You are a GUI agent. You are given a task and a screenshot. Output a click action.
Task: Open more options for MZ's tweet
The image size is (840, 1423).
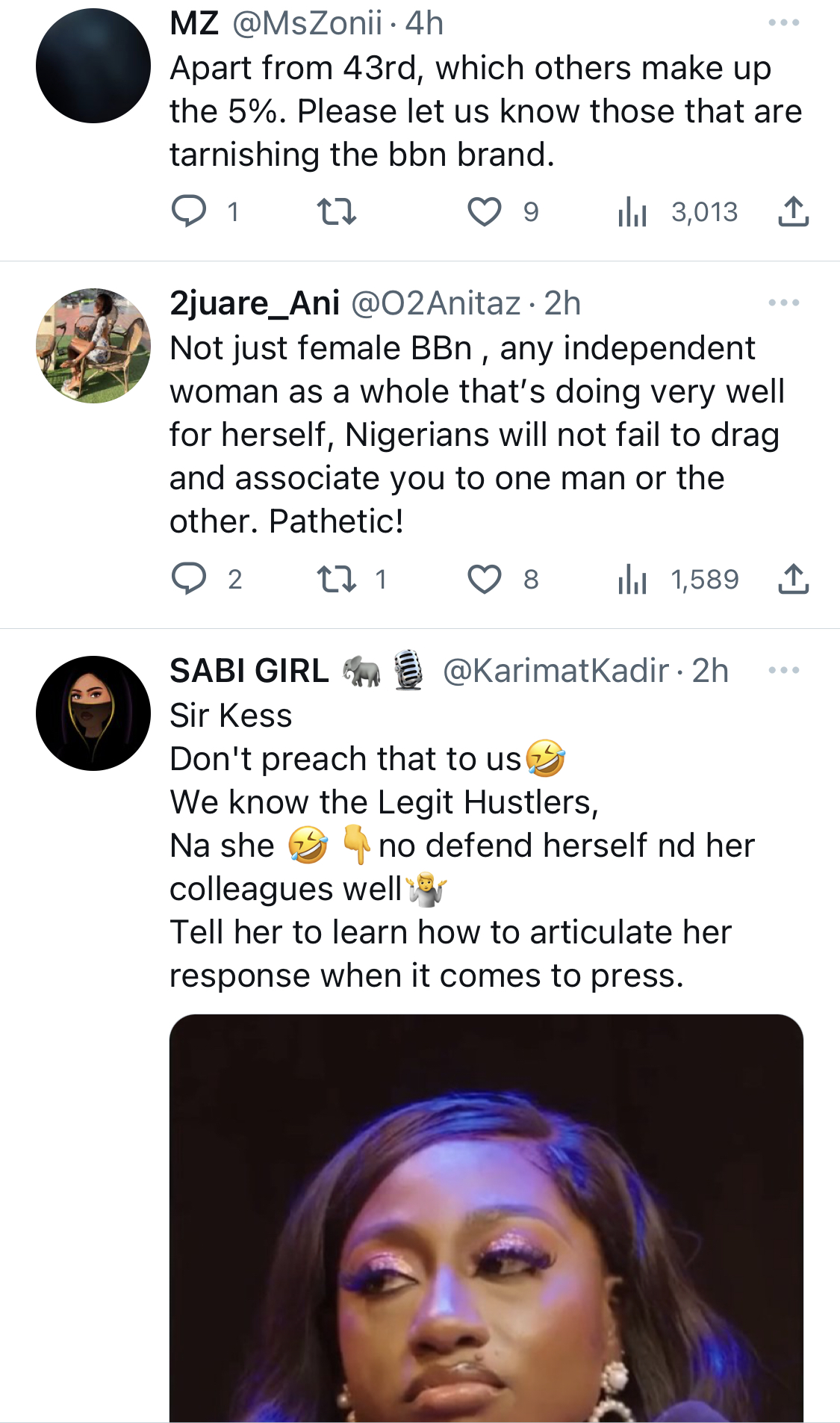point(784,23)
